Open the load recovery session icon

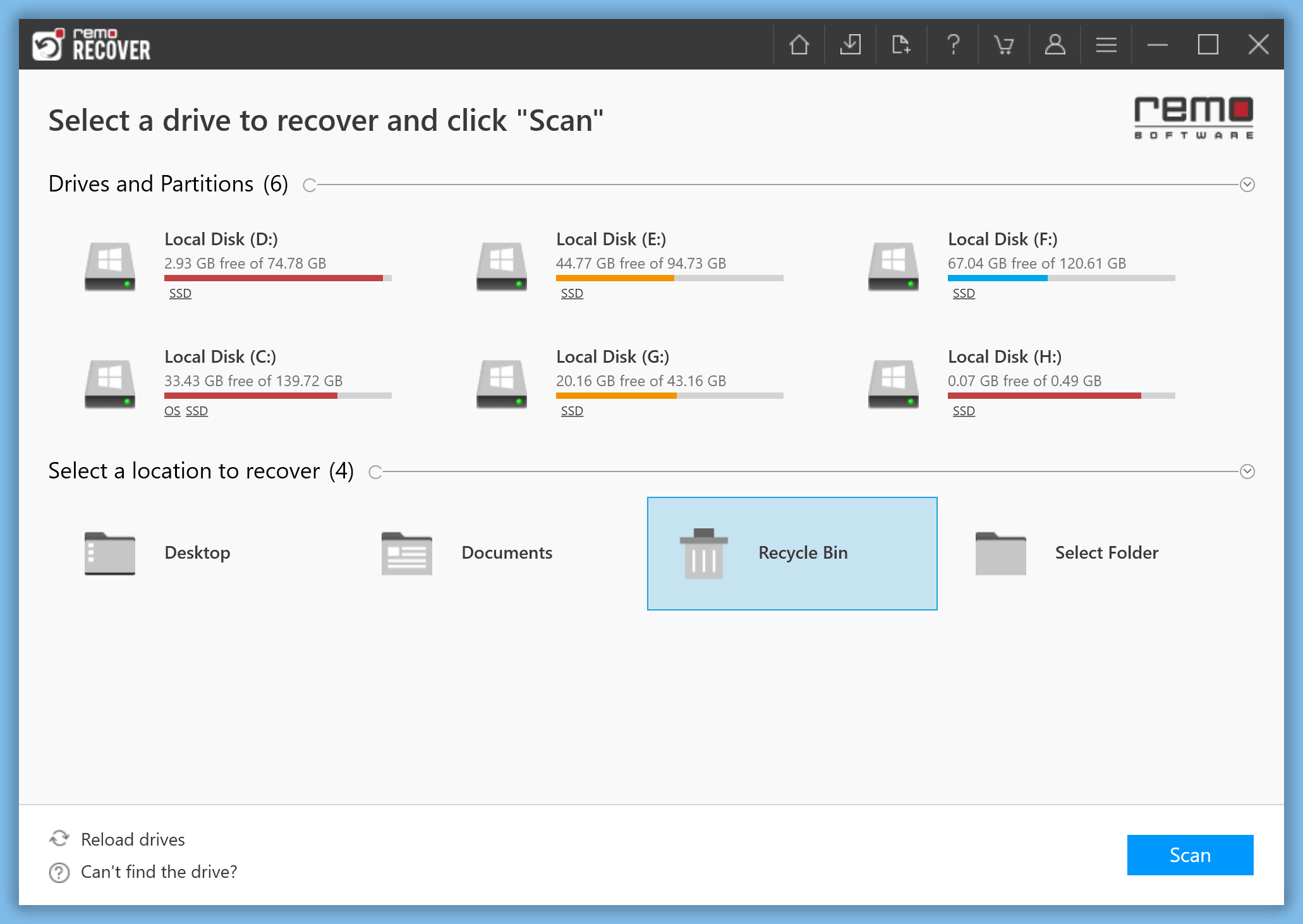click(x=902, y=45)
